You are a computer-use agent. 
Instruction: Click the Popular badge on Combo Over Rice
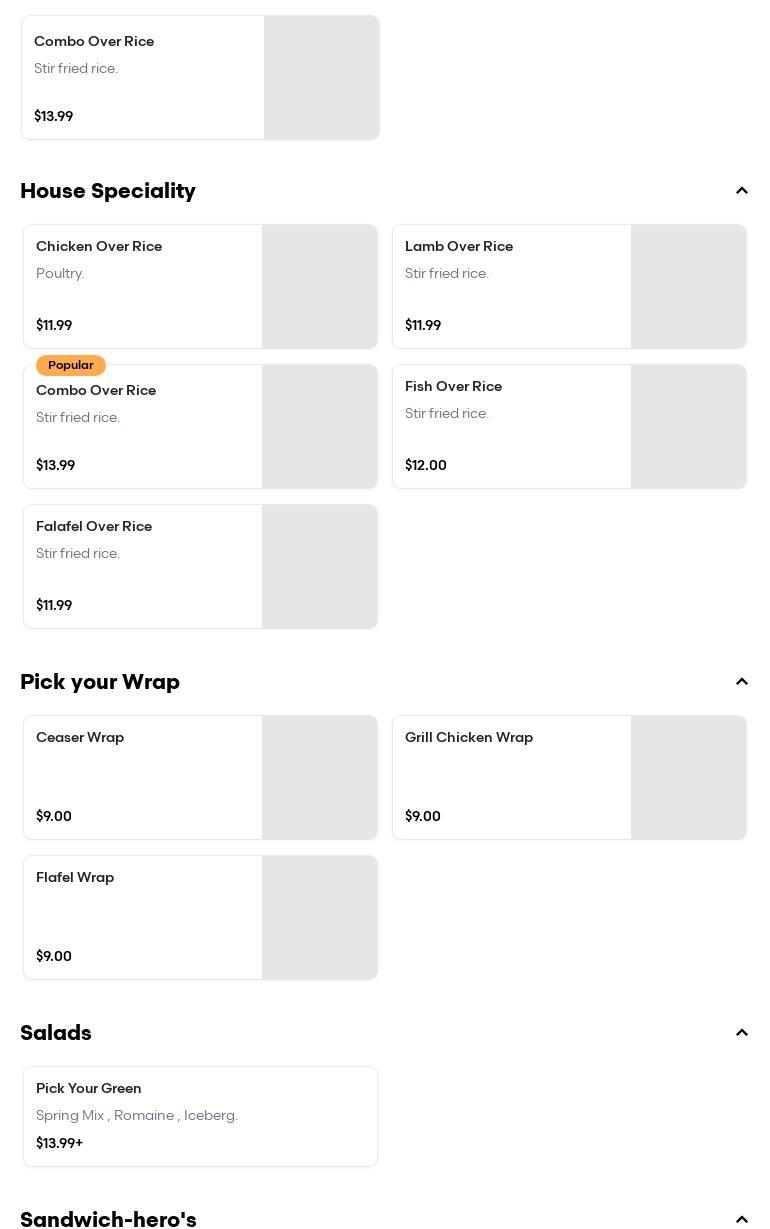pos(71,365)
